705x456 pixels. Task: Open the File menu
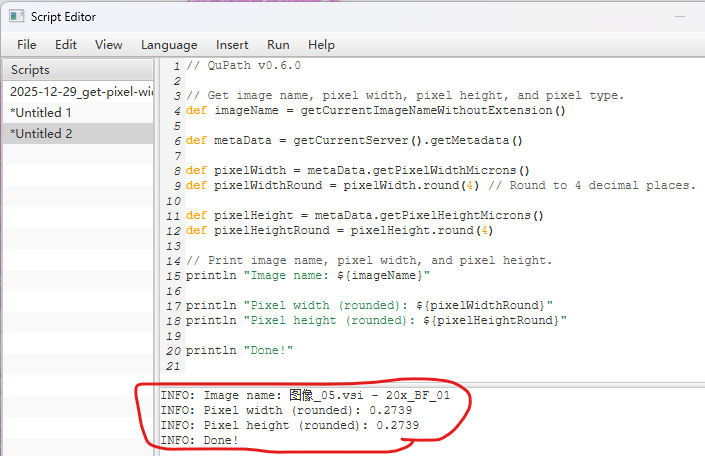click(x=27, y=45)
